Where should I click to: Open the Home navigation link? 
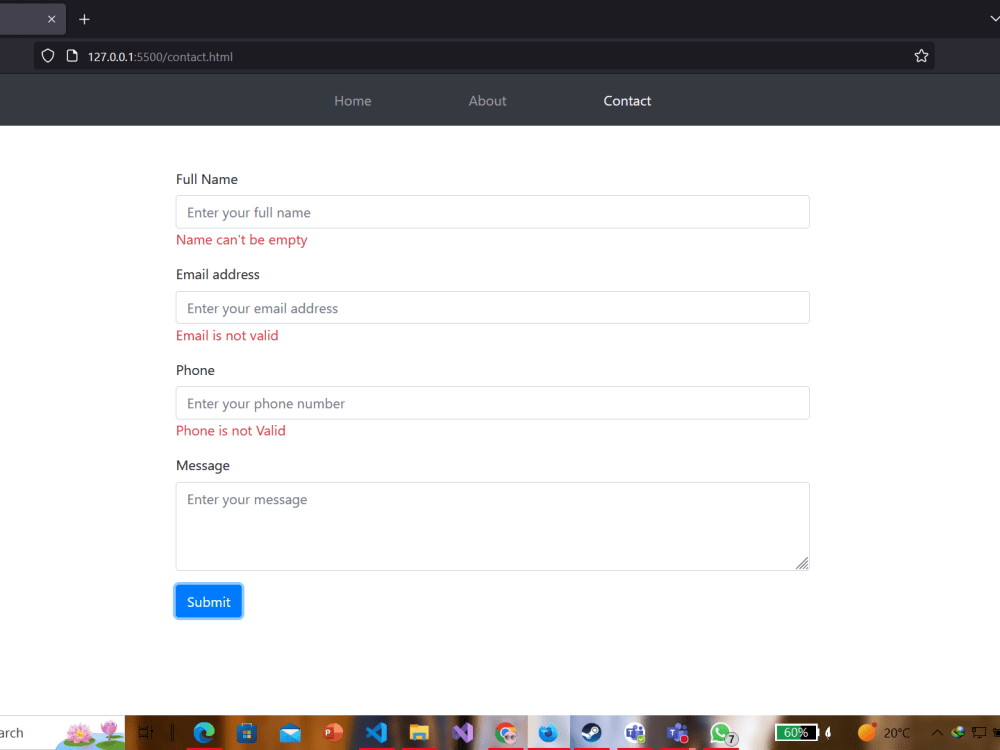[353, 101]
